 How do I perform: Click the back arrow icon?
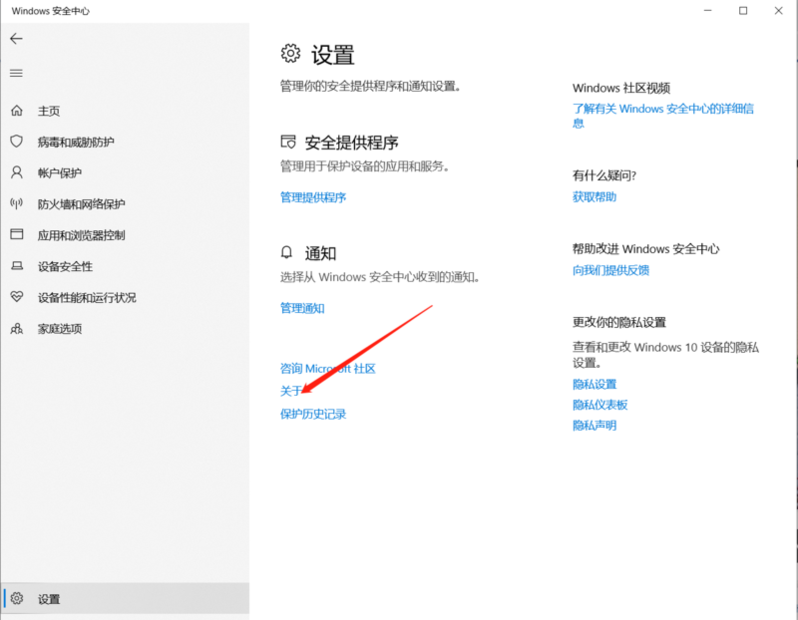click(x=16, y=39)
